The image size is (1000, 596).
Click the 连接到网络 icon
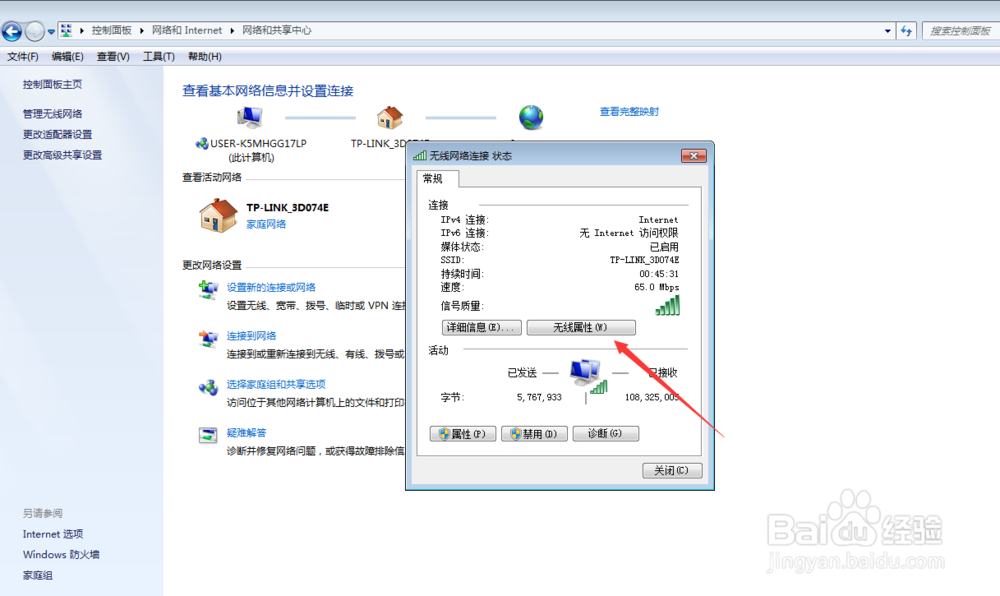point(208,335)
